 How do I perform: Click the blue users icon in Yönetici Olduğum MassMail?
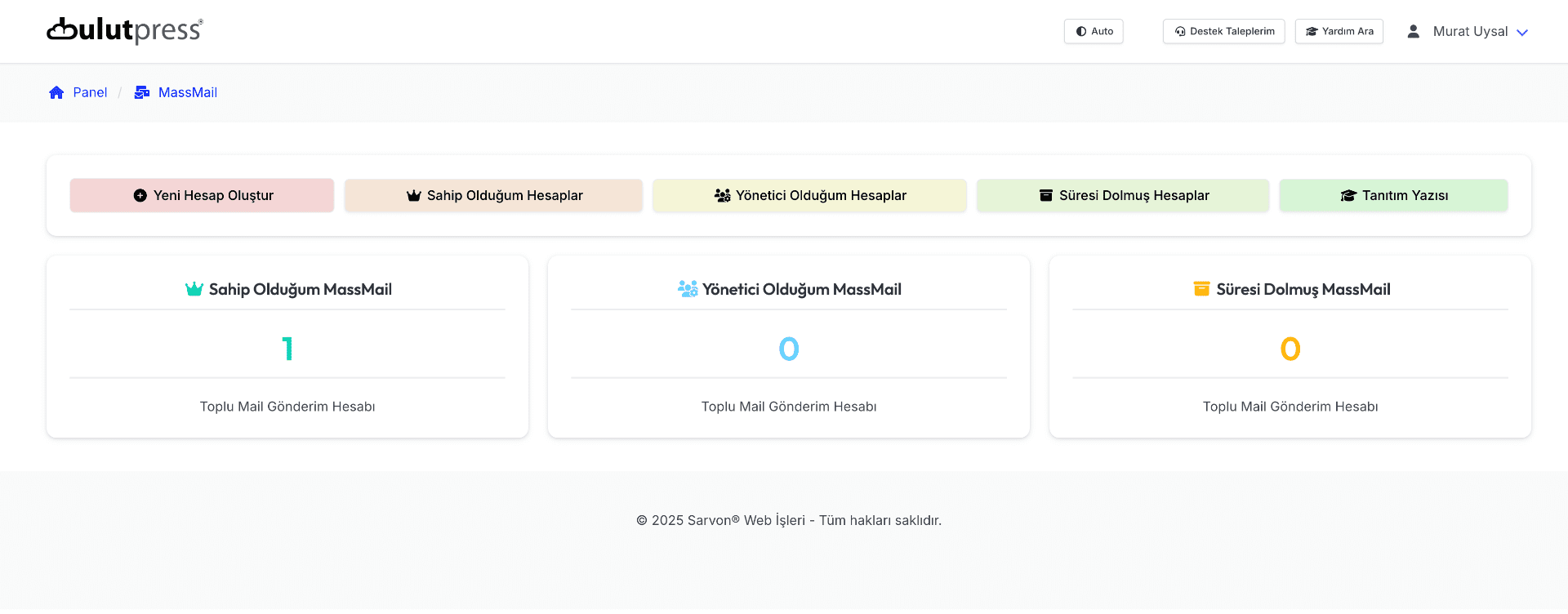click(688, 289)
